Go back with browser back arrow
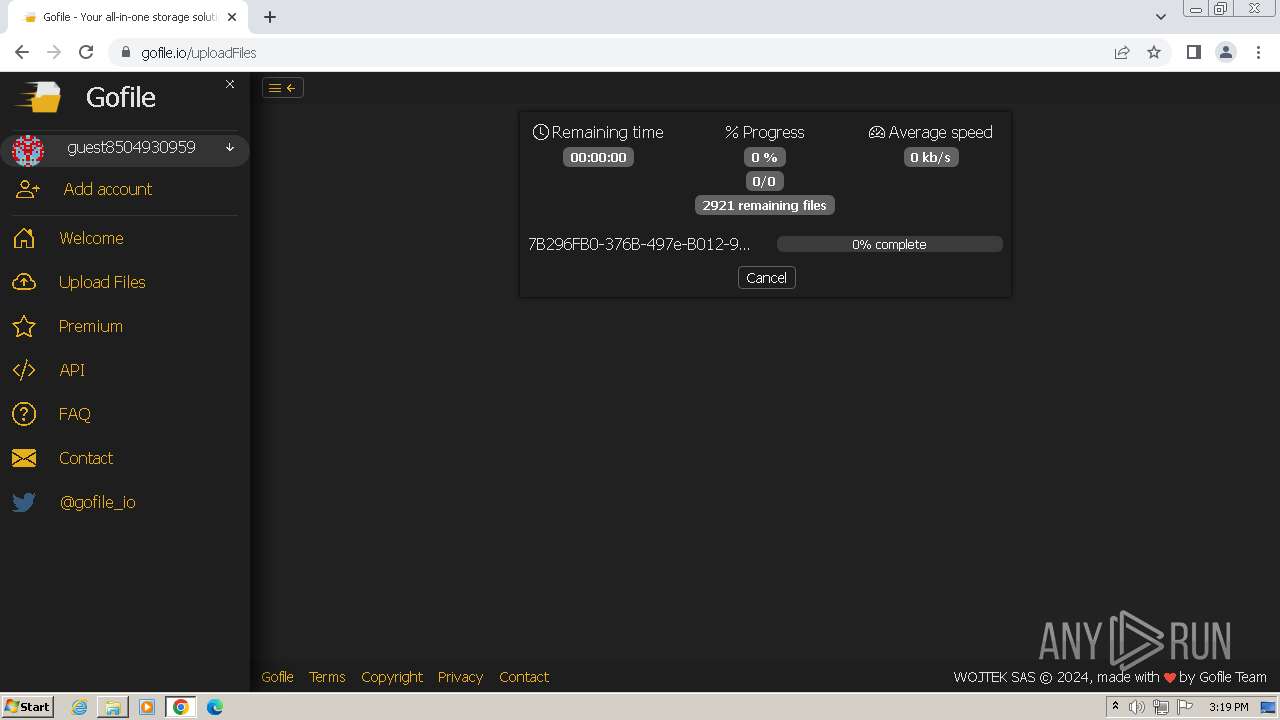Viewport: 1280px width, 720px height. 22,52
